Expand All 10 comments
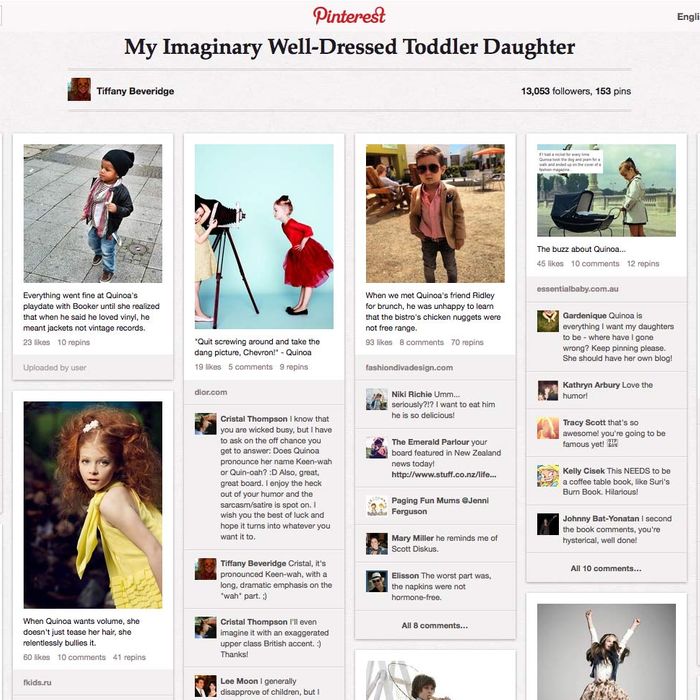 [x=606, y=568]
